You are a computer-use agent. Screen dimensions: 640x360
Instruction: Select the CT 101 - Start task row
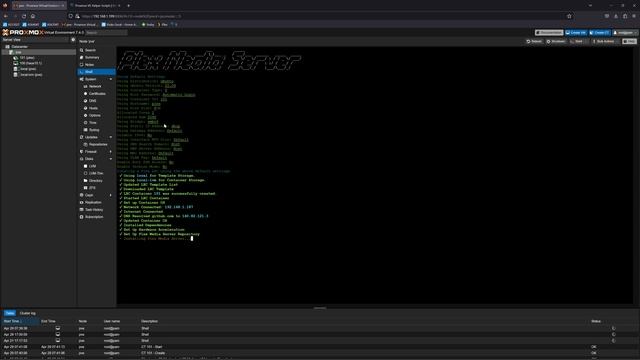[x=320, y=347]
